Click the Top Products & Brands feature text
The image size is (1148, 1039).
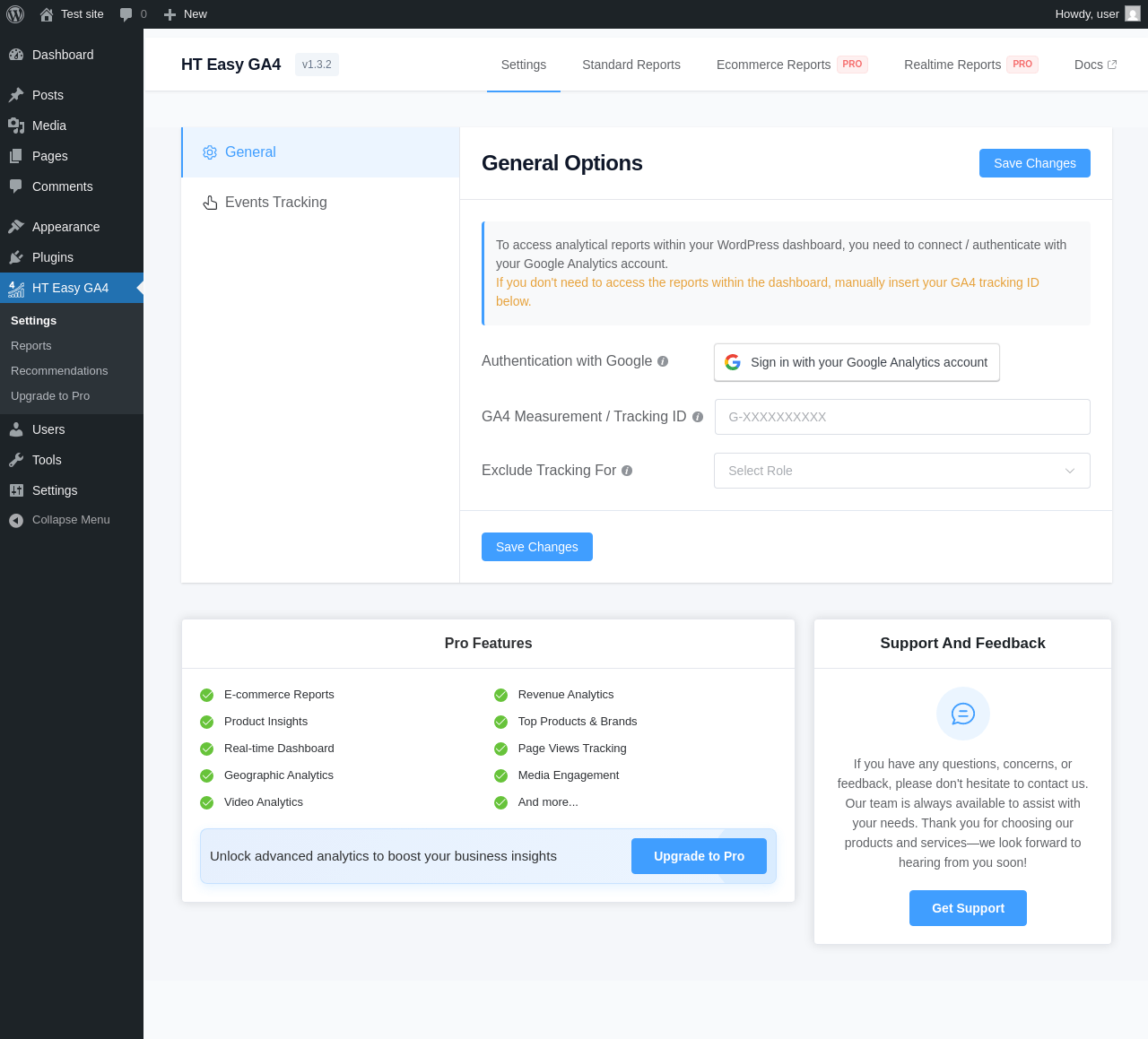pos(578,722)
